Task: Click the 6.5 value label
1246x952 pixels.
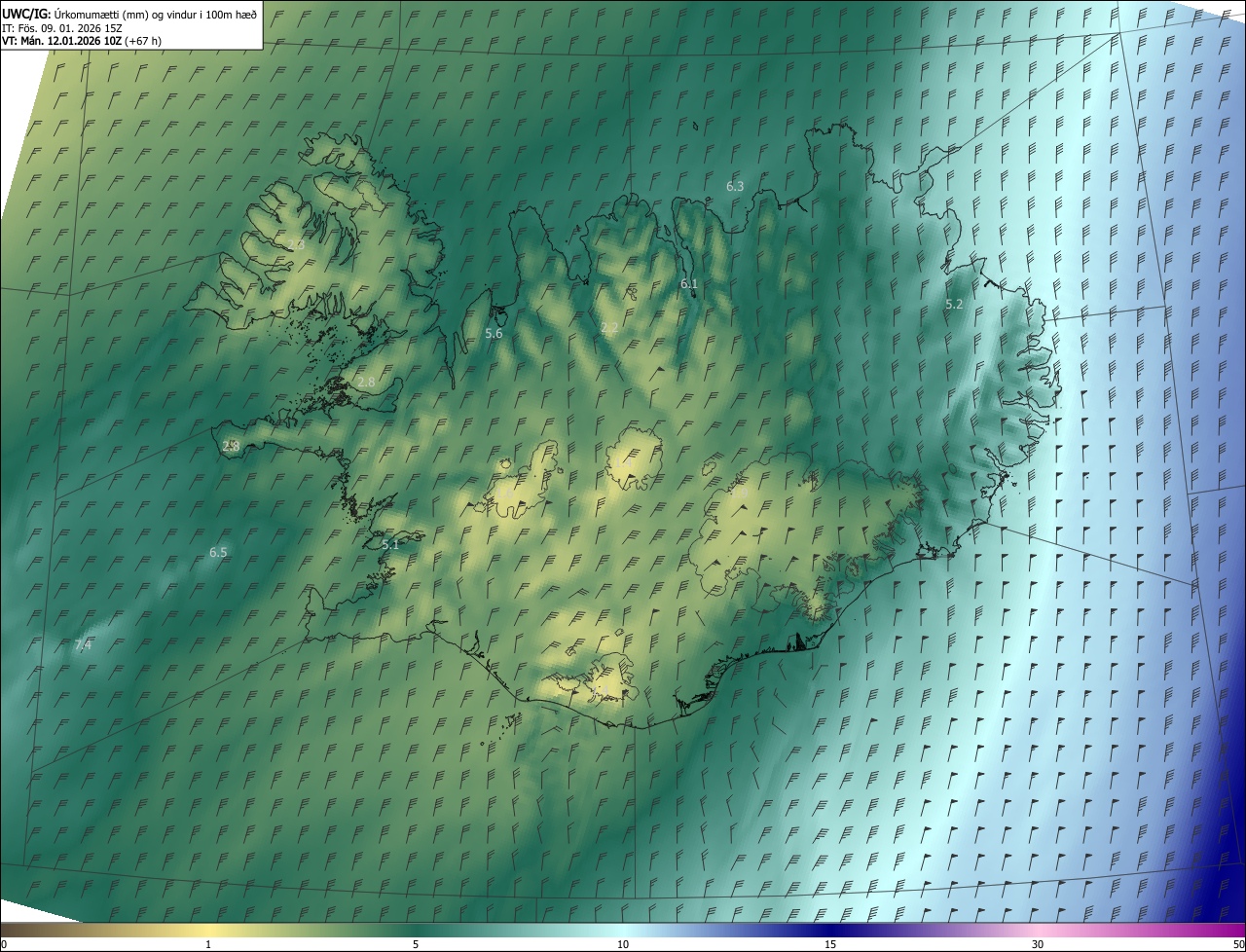Action: click(x=218, y=552)
